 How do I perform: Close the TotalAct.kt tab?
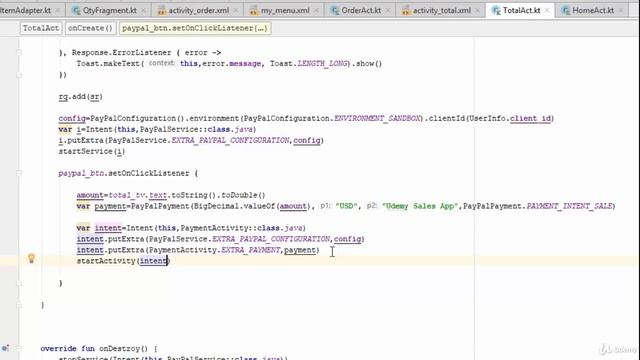point(547,11)
